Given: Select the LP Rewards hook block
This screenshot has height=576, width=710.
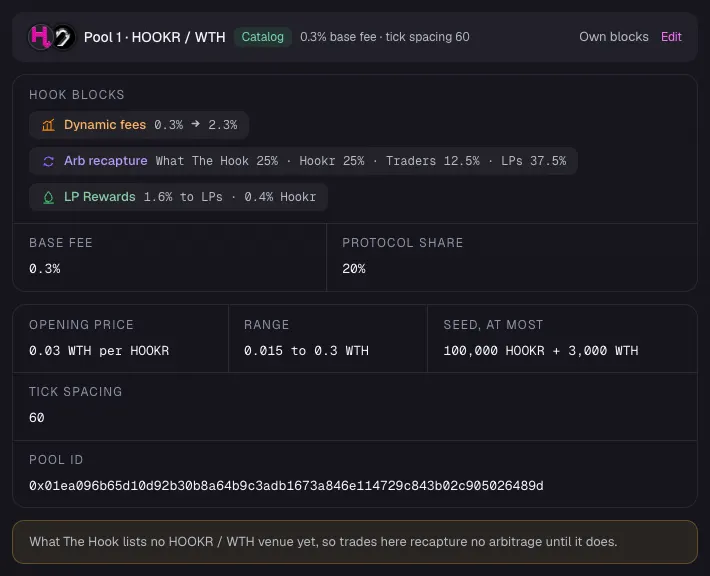Looking at the screenshot, I should pyautogui.click(x=178, y=197).
